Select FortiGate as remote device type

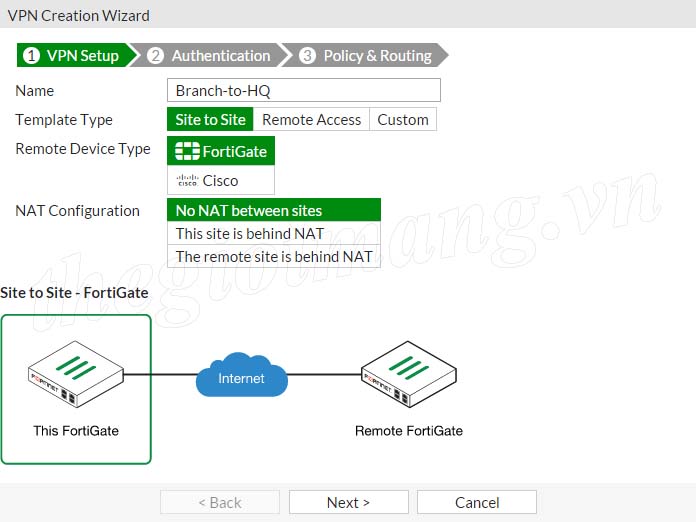(x=221, y=151)
